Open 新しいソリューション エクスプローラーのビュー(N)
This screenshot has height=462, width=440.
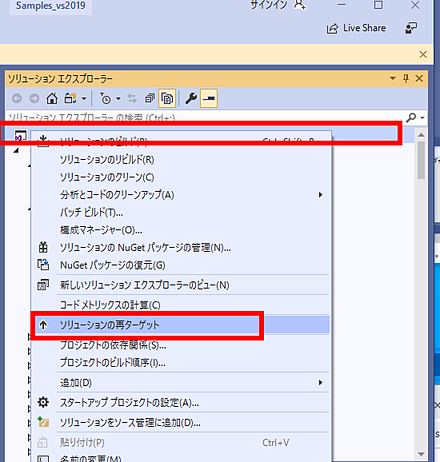pos(182,285)
